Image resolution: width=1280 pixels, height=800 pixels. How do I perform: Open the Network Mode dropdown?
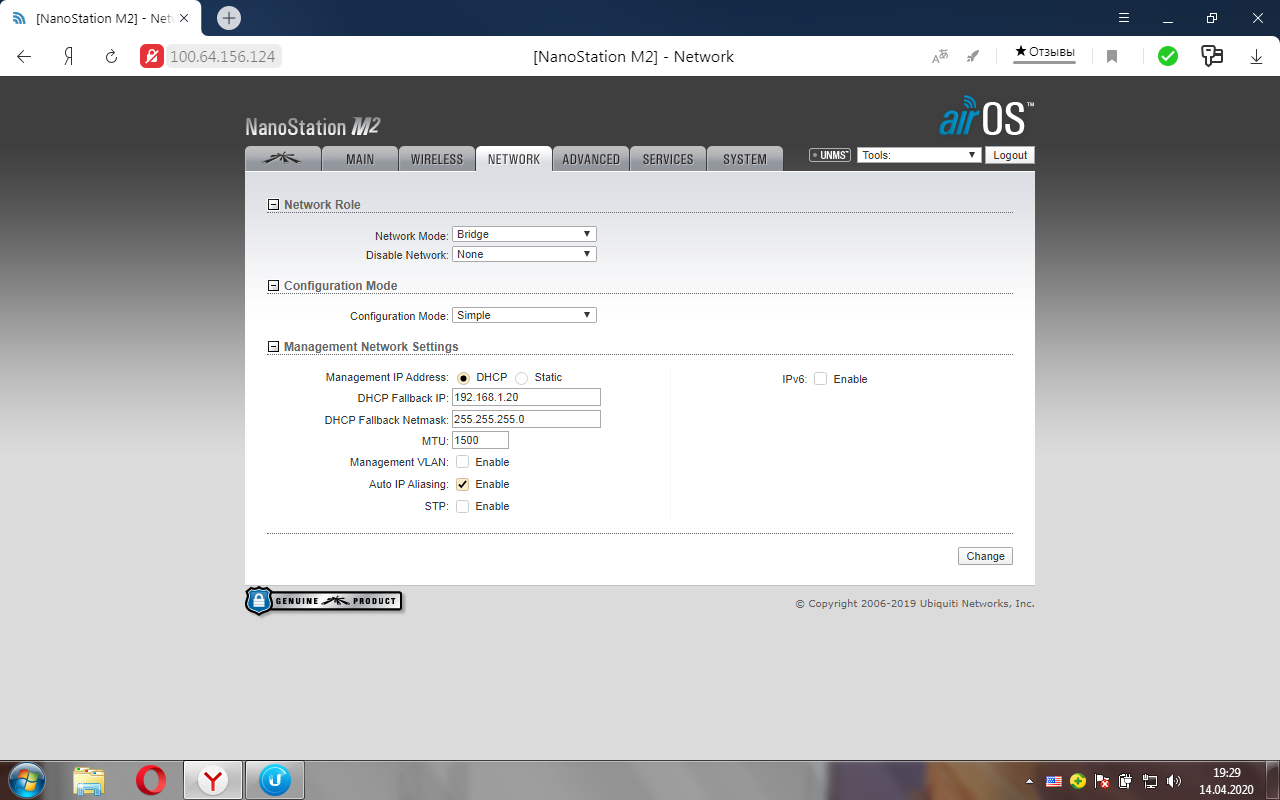524,234
